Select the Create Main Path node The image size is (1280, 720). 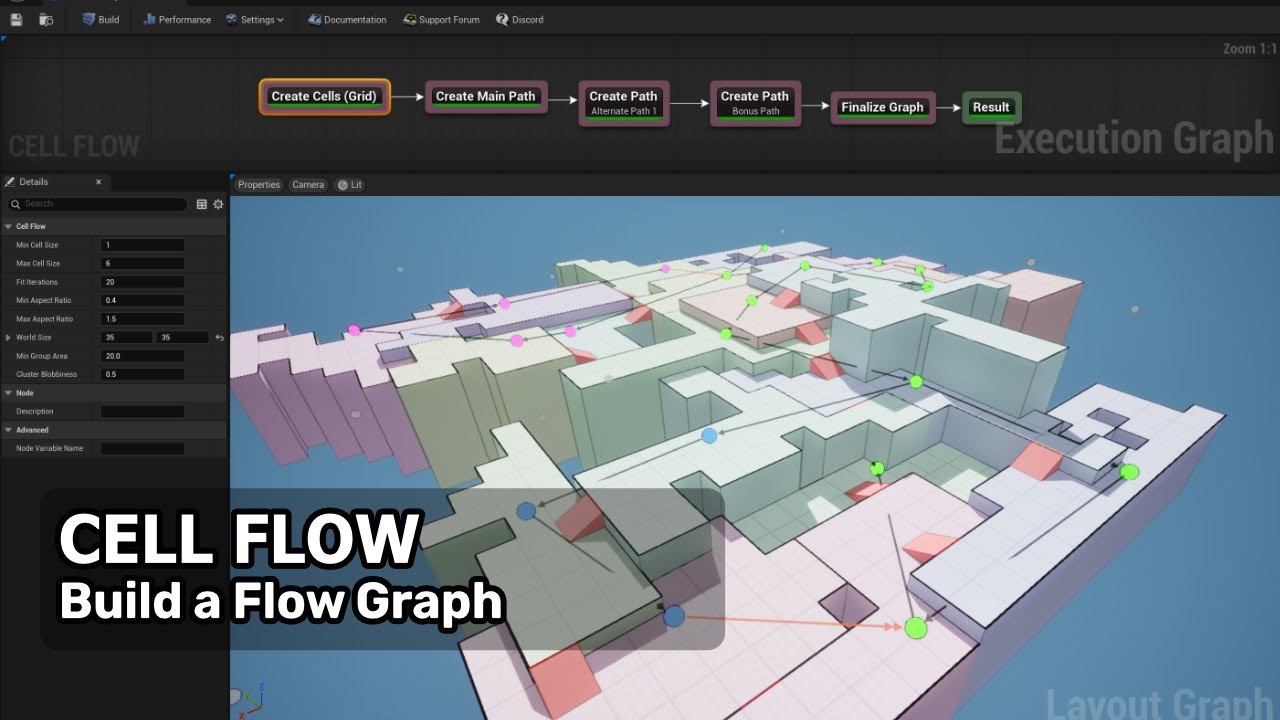tap(486, 97)
